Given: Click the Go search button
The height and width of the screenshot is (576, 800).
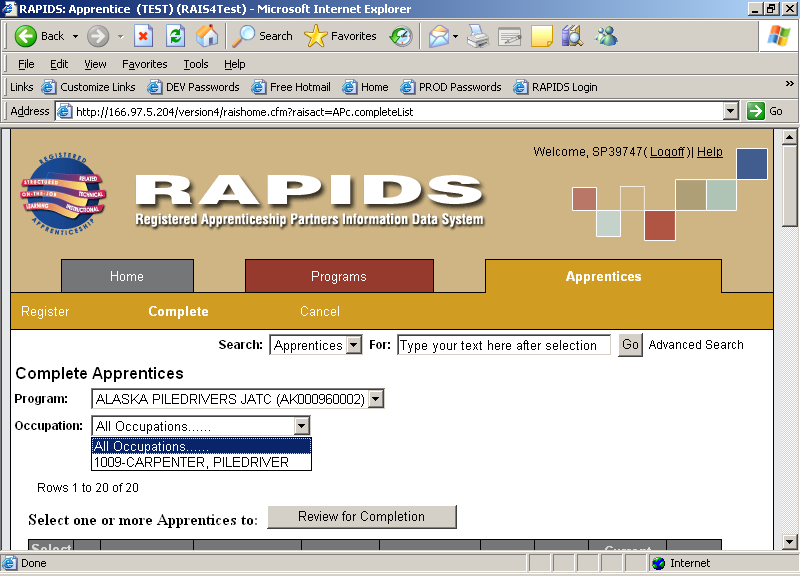Looking at the screenshot, I should 630,345.
